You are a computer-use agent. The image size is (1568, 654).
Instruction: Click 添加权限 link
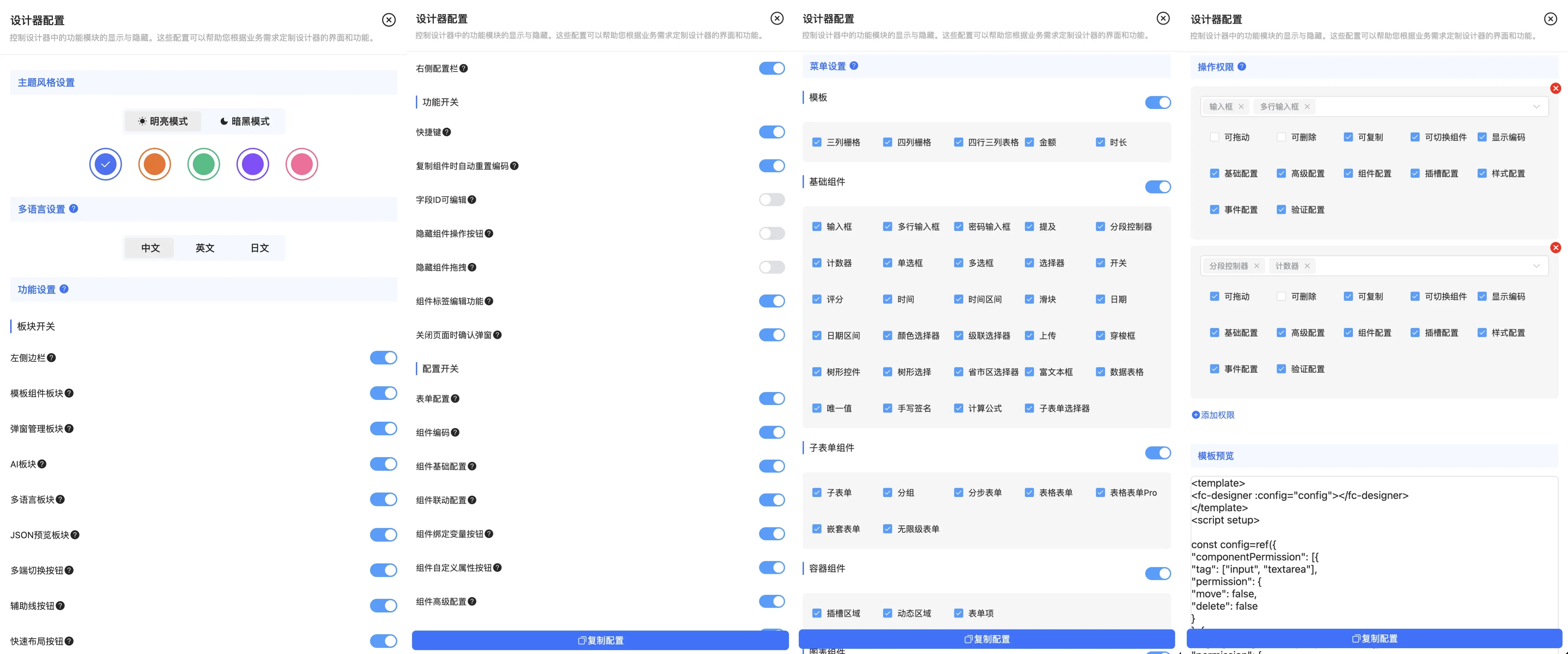pos(1213,415)
